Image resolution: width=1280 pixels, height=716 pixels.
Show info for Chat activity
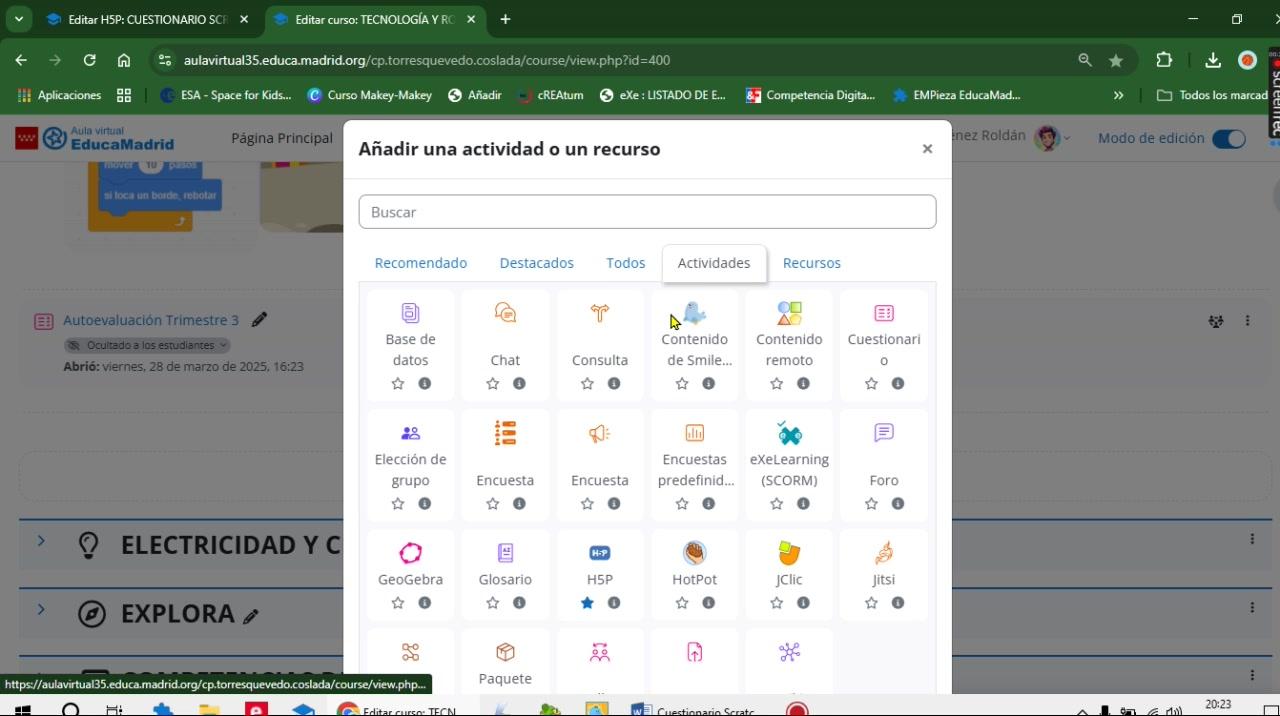(519, 383)
